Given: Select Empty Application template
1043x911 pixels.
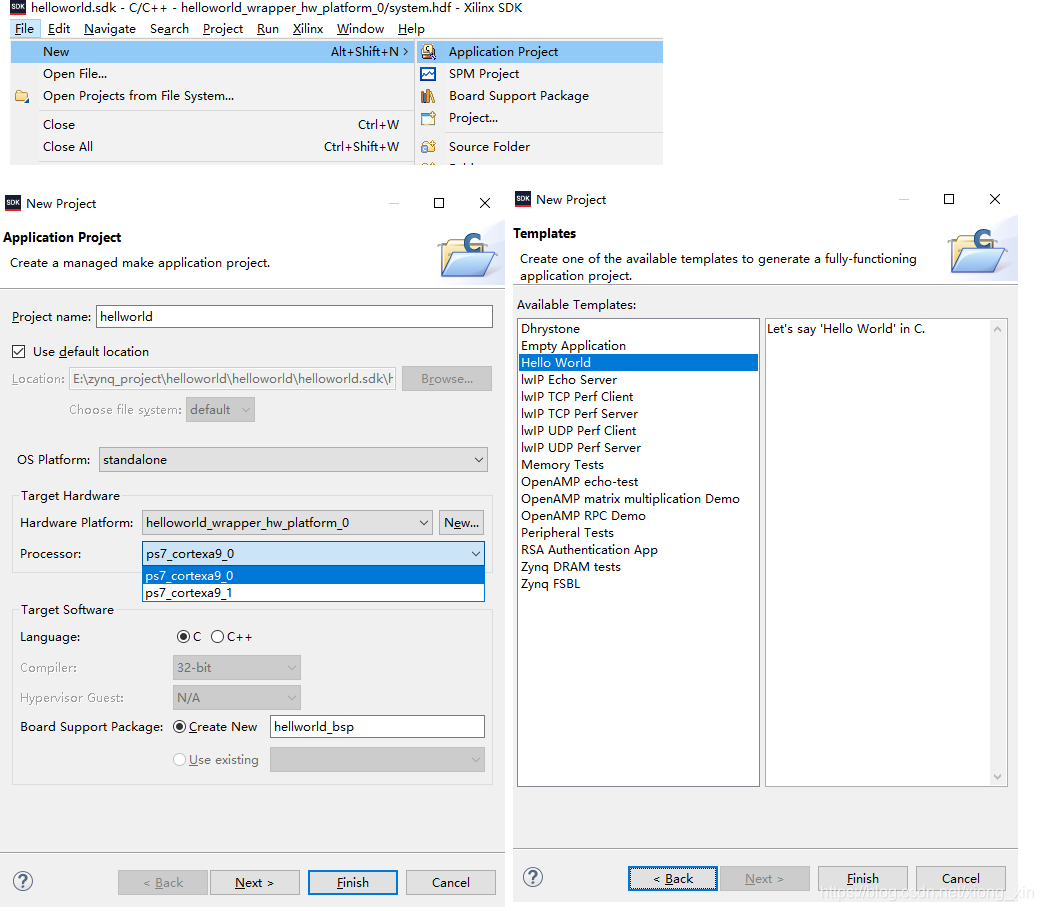Looking at the screenshot, I should [638, 346].
